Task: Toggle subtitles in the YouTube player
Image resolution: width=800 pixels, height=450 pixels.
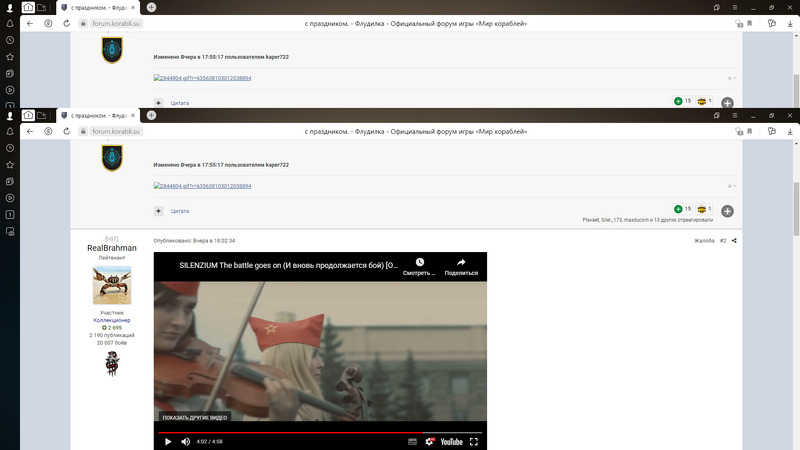Action: 412,441
